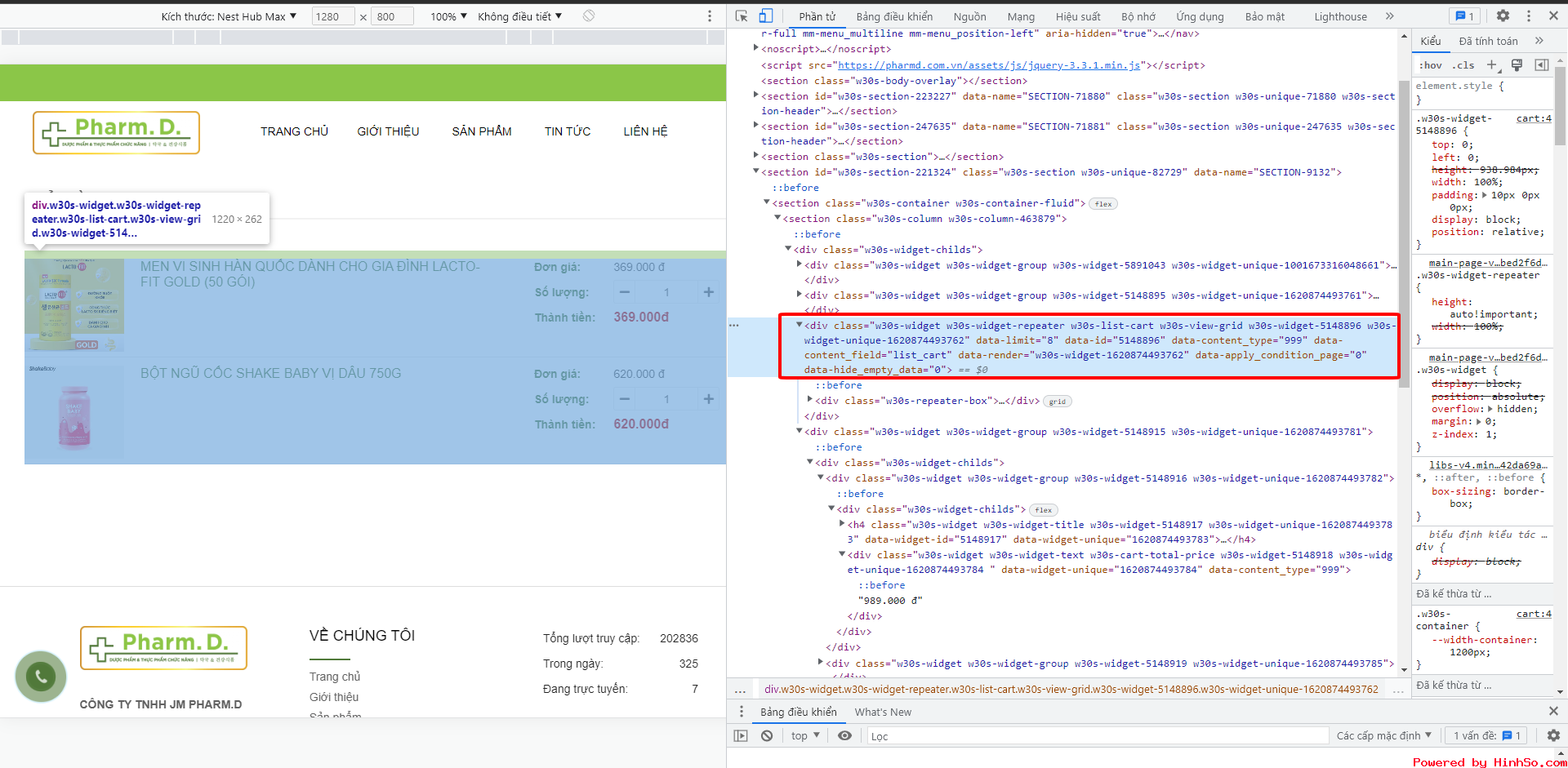Toggle rendering emulation paintbrush icon in Styles

(1517, 65)
